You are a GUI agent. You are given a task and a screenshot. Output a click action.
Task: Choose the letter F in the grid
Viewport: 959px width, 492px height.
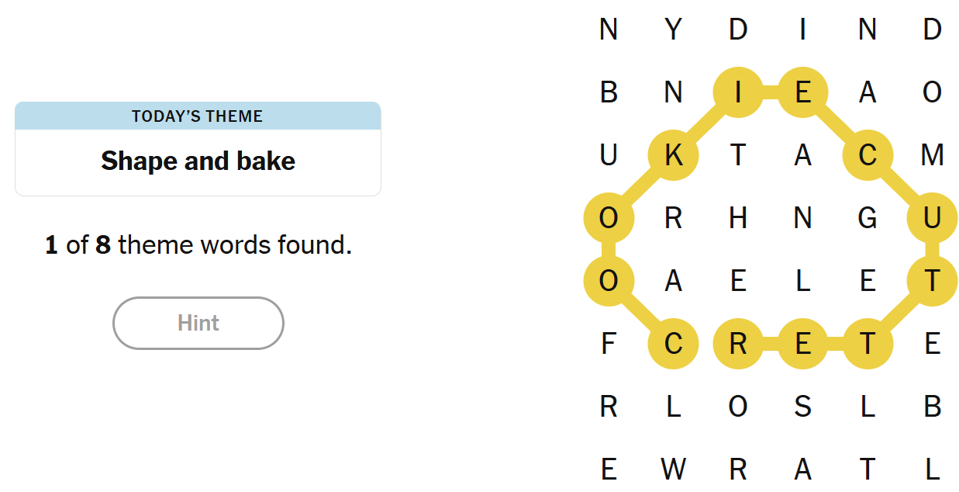click(608, 344)
